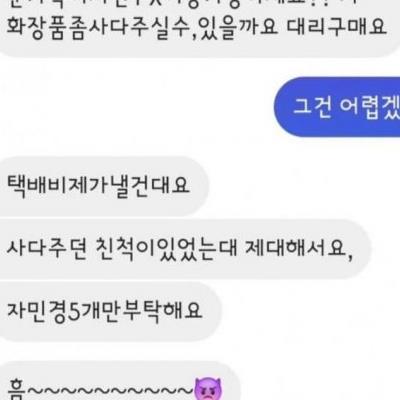The width and height of the screenshot is (400, 400).
Task: Tap the '흠~~~~' message bubble
Action: 115,381
